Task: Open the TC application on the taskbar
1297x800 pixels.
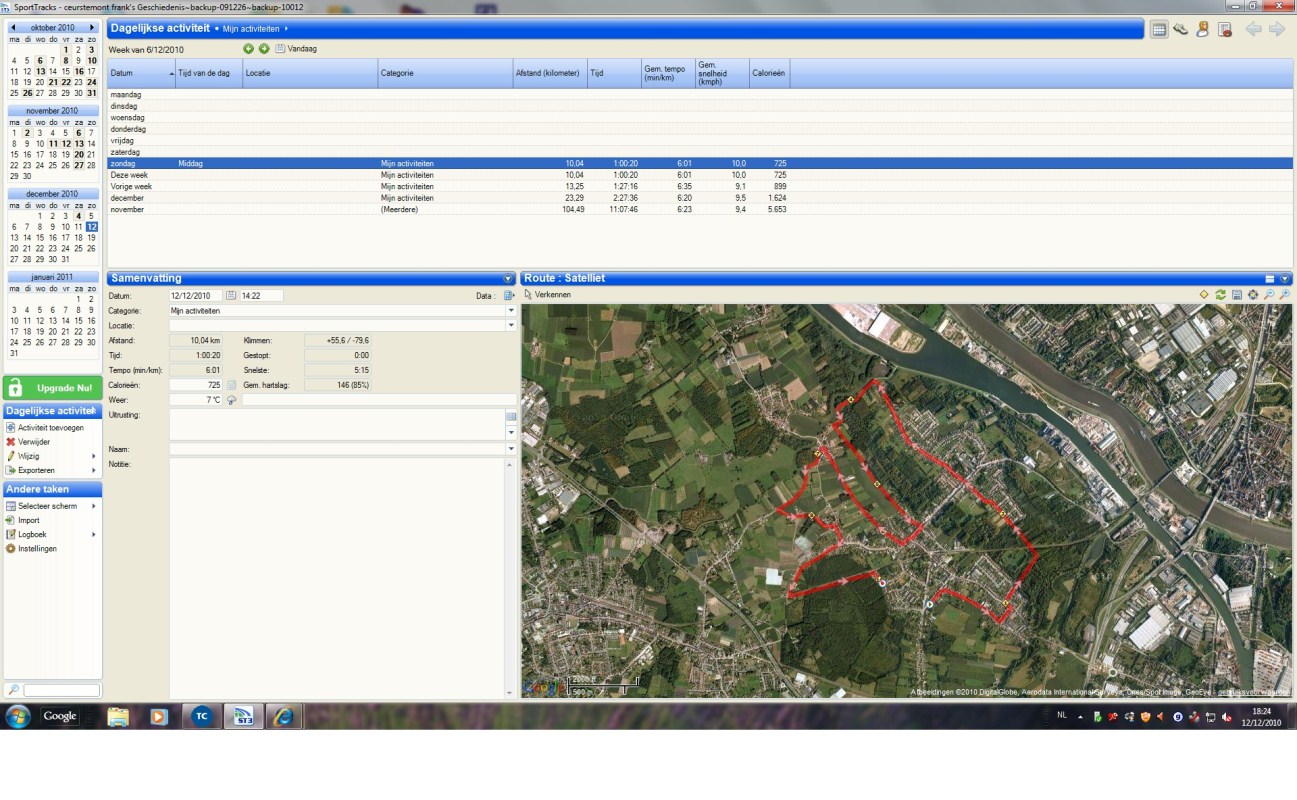Action: [201, 716]
